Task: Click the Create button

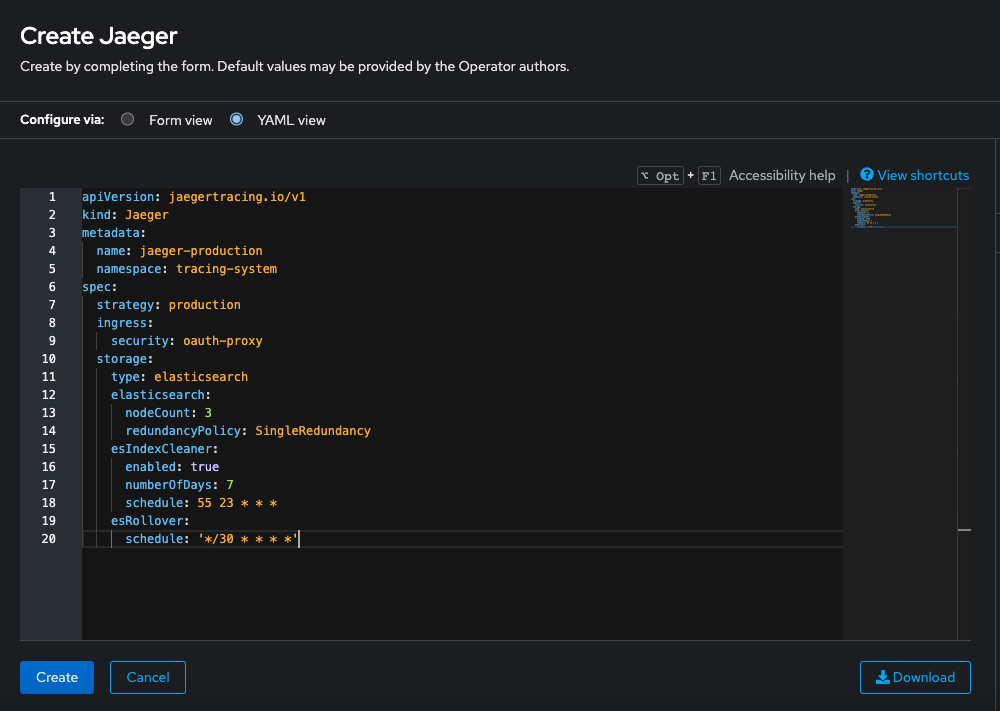Action: coord(57,677)
